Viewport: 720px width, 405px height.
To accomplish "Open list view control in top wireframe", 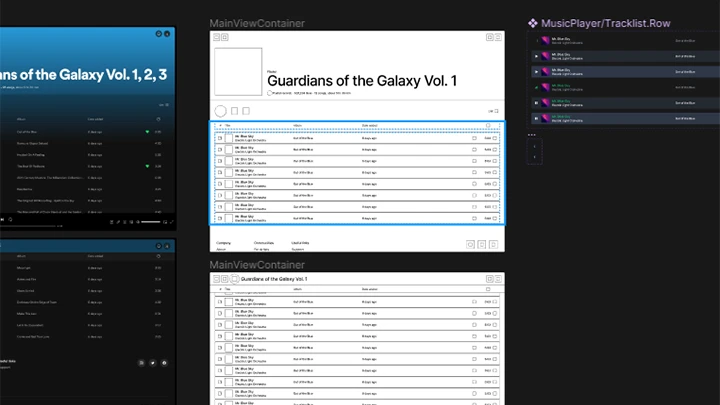I will 493,111.
